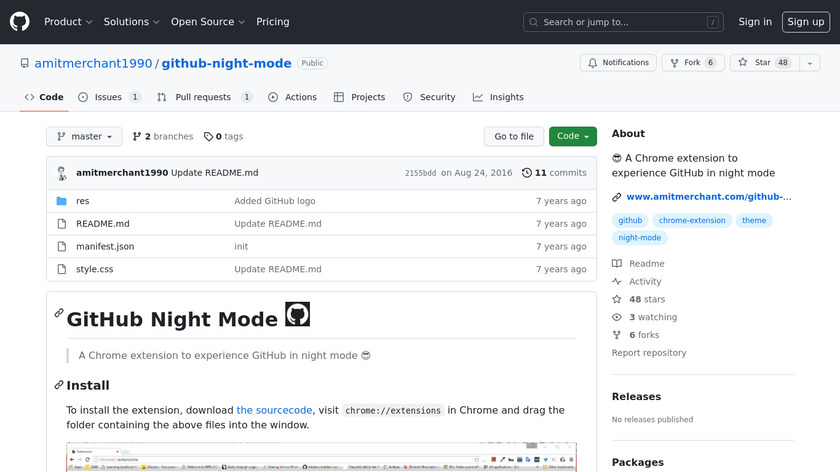This screenshot has height=472, width=840.
Task: Open the Solutions menu
Action: point(131,22)
